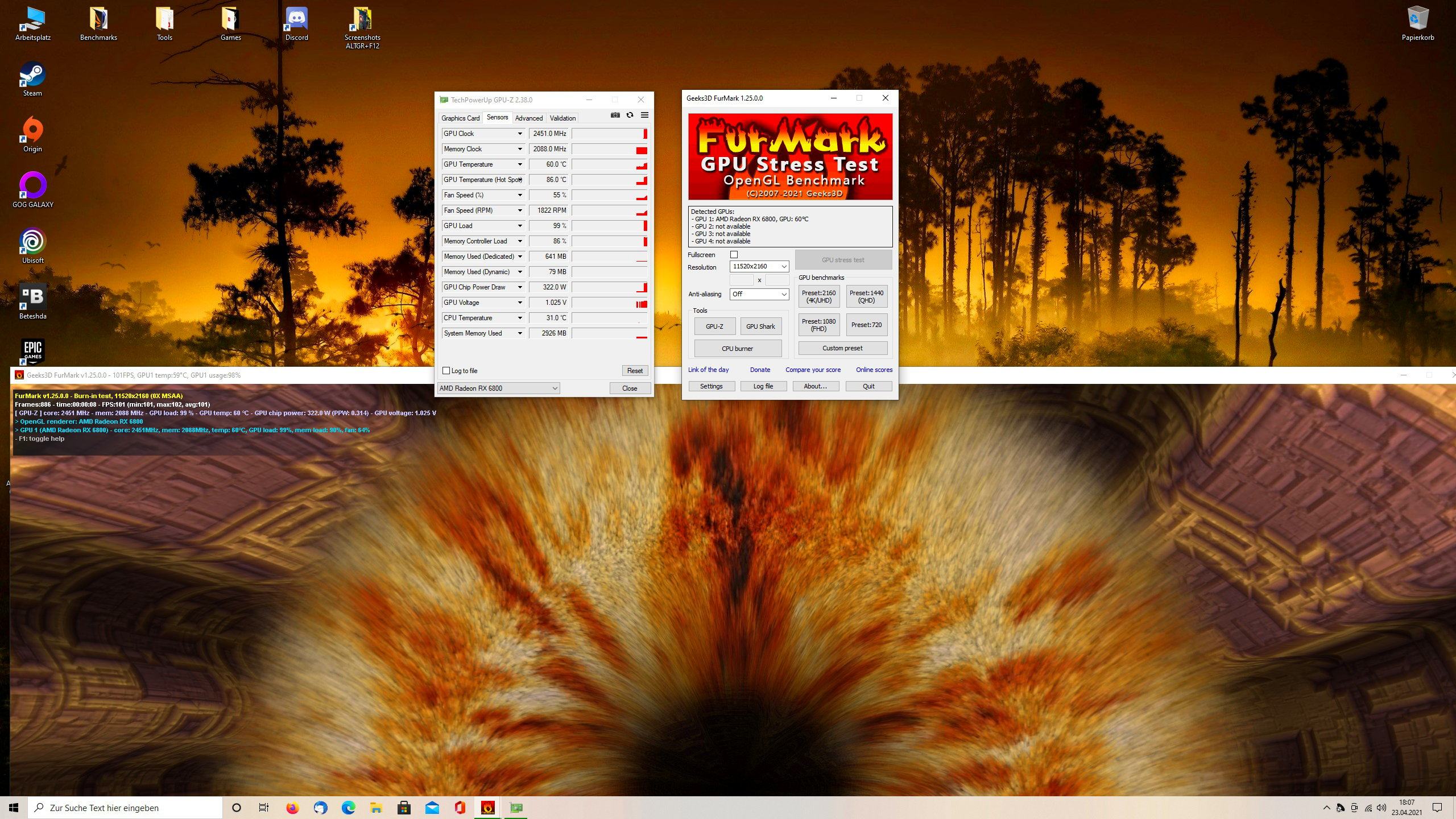Open the AMD Radeon RX 6800 device dropdown
Viewport: 1456px width, 819px height.
[x=498, y=388]
